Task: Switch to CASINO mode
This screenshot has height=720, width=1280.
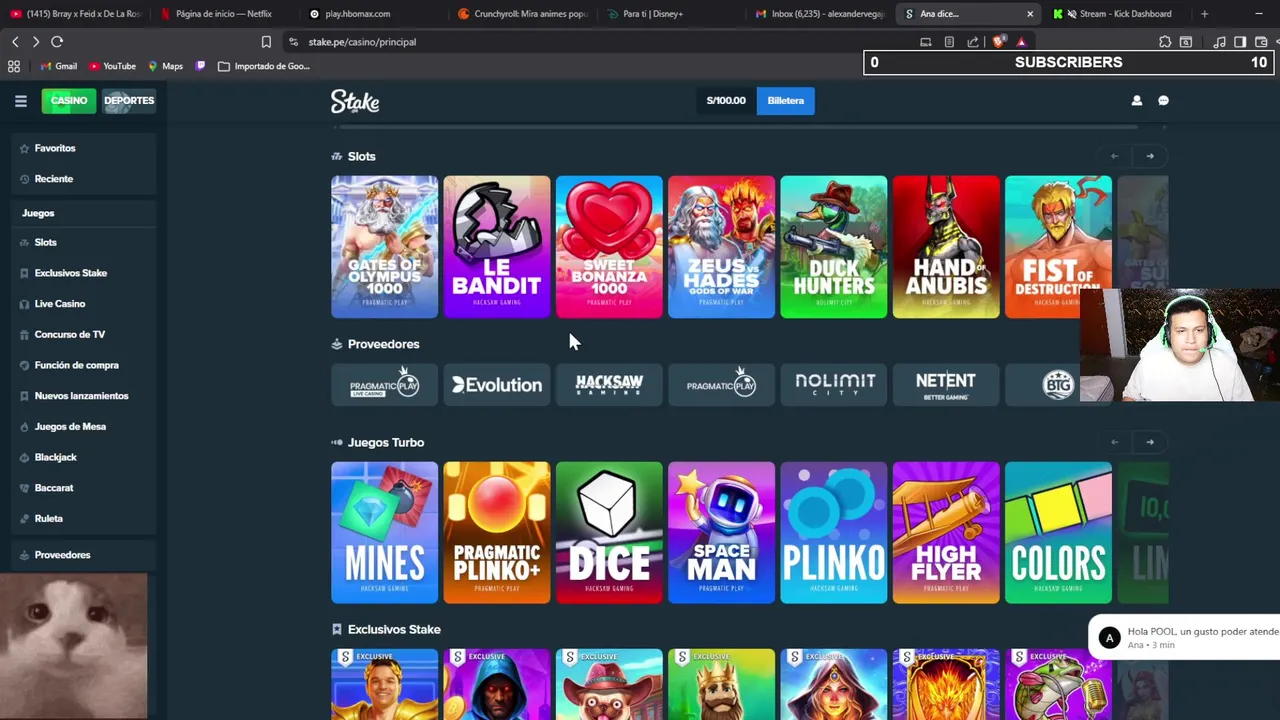Action: [69, 100]
